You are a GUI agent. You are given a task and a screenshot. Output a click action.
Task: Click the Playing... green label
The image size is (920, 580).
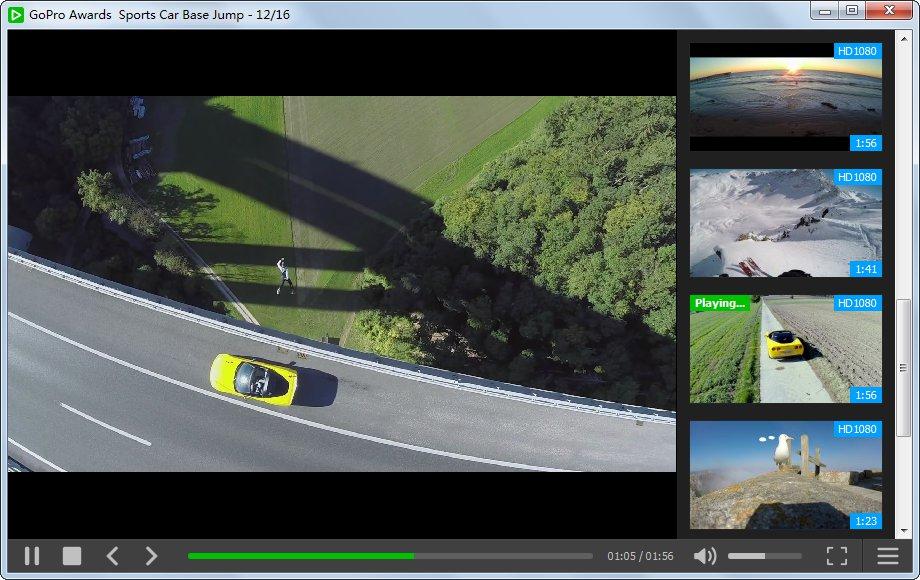pos(720,303)
